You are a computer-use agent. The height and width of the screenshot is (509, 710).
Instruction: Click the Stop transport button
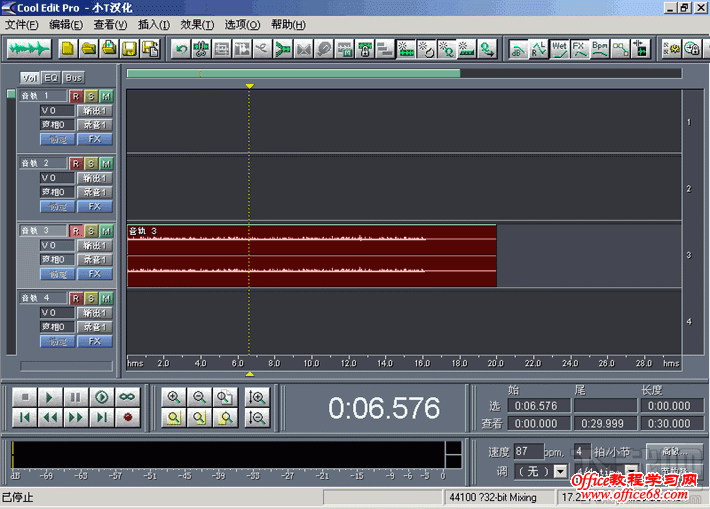[25, 397]
